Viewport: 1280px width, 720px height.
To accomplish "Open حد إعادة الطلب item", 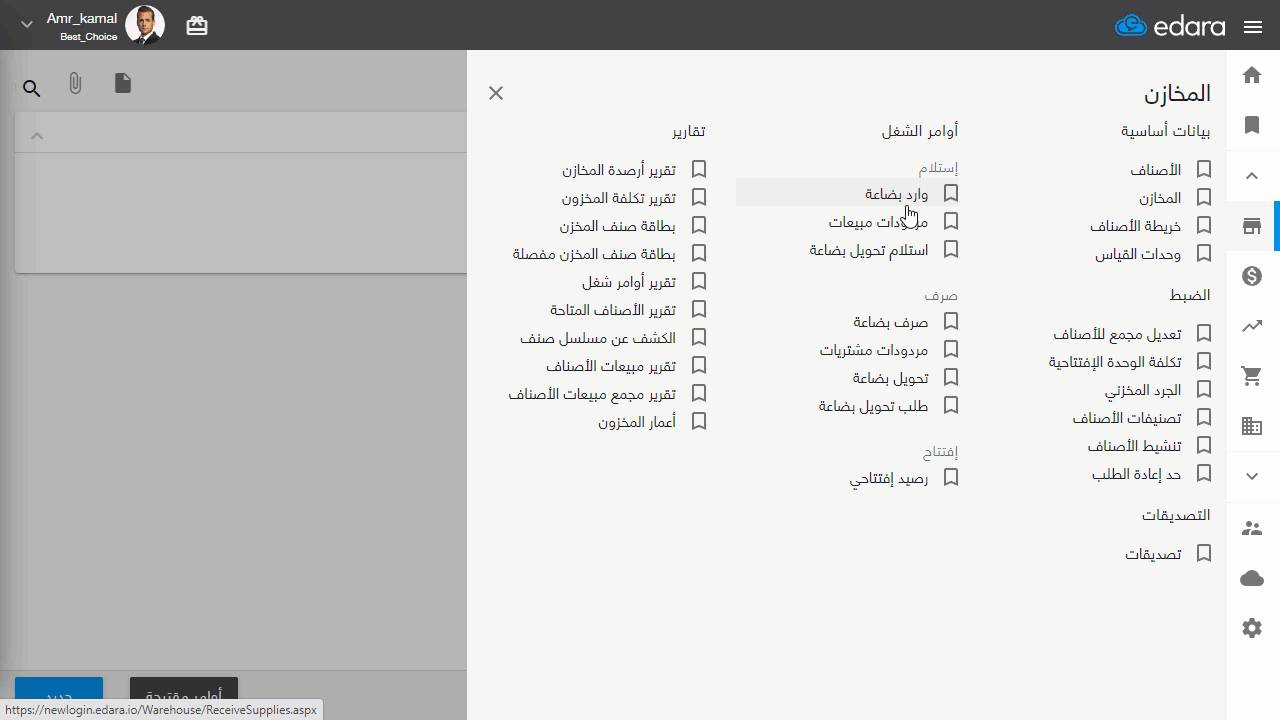I will [1137, 474].
